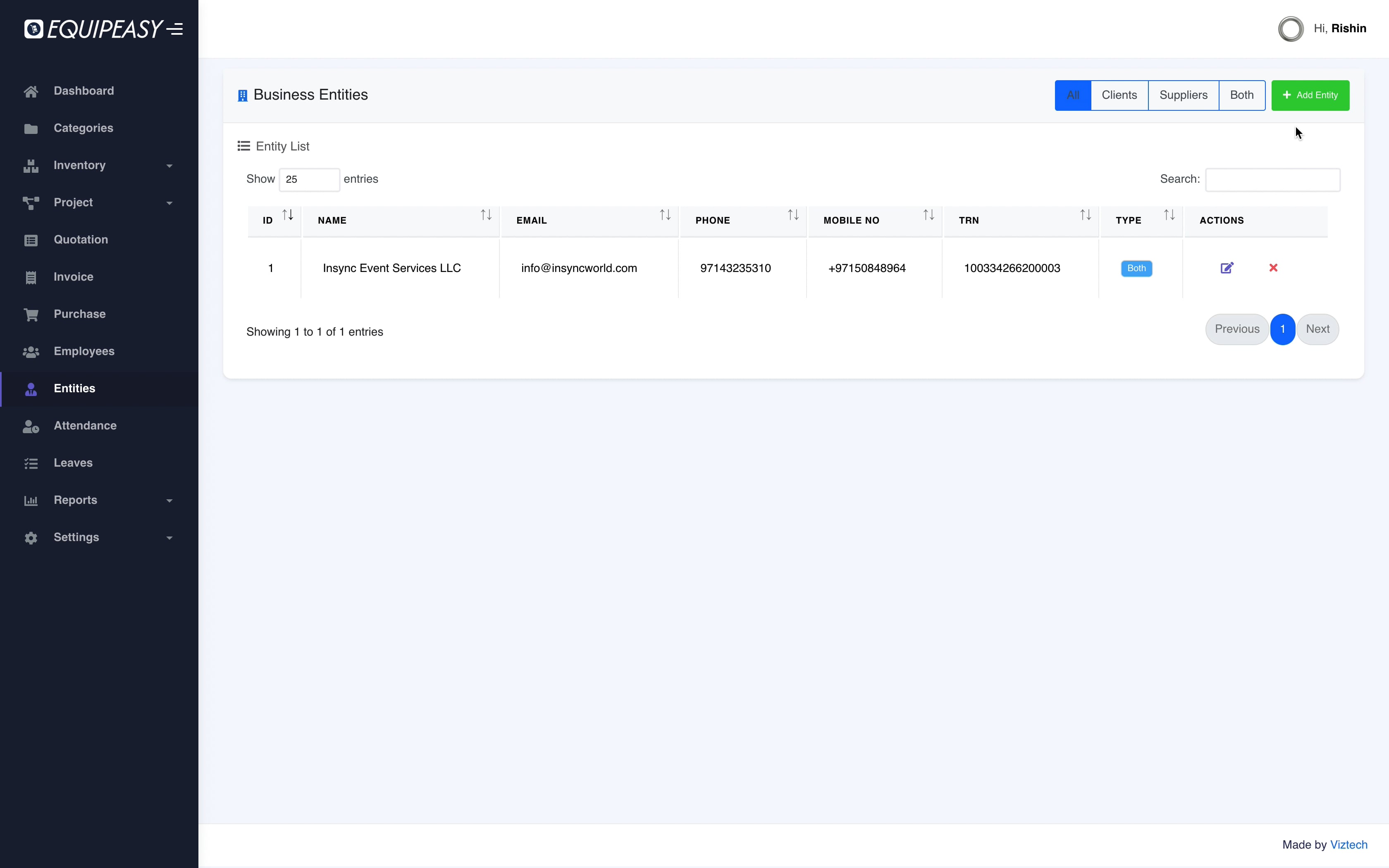Click the Purchase cart icon
The height and width of the screenshot is (868, 1389).
point(31,315)
